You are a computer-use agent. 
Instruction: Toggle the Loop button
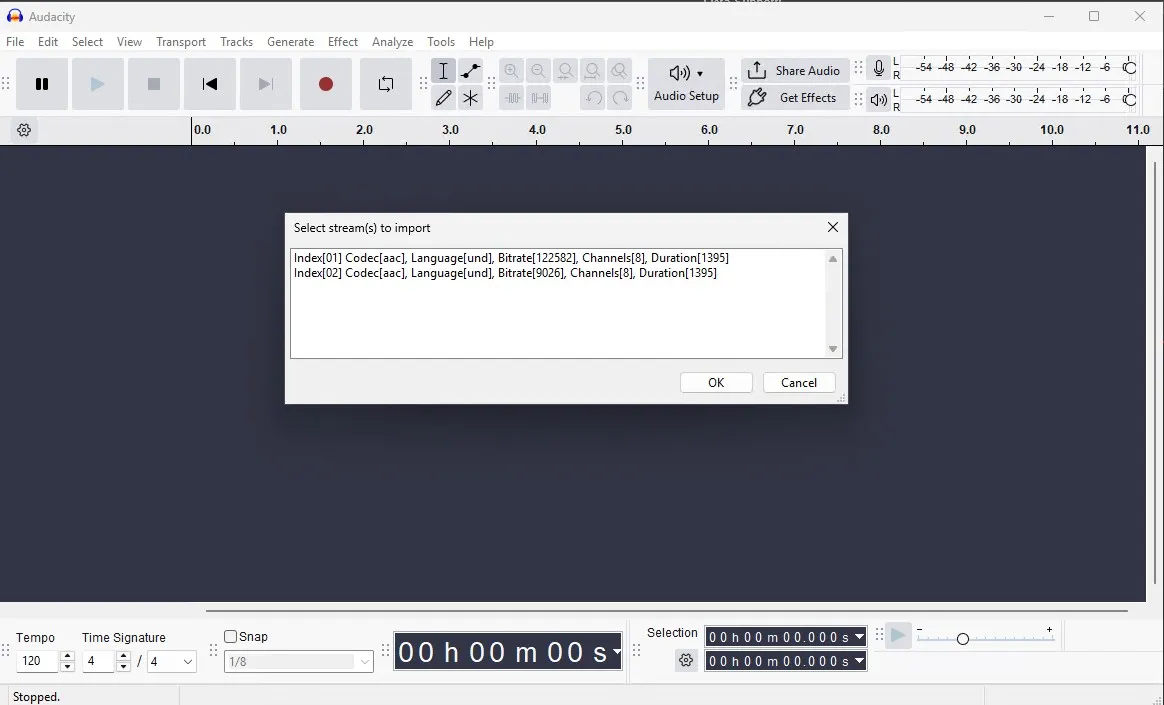tap(386, 84)
